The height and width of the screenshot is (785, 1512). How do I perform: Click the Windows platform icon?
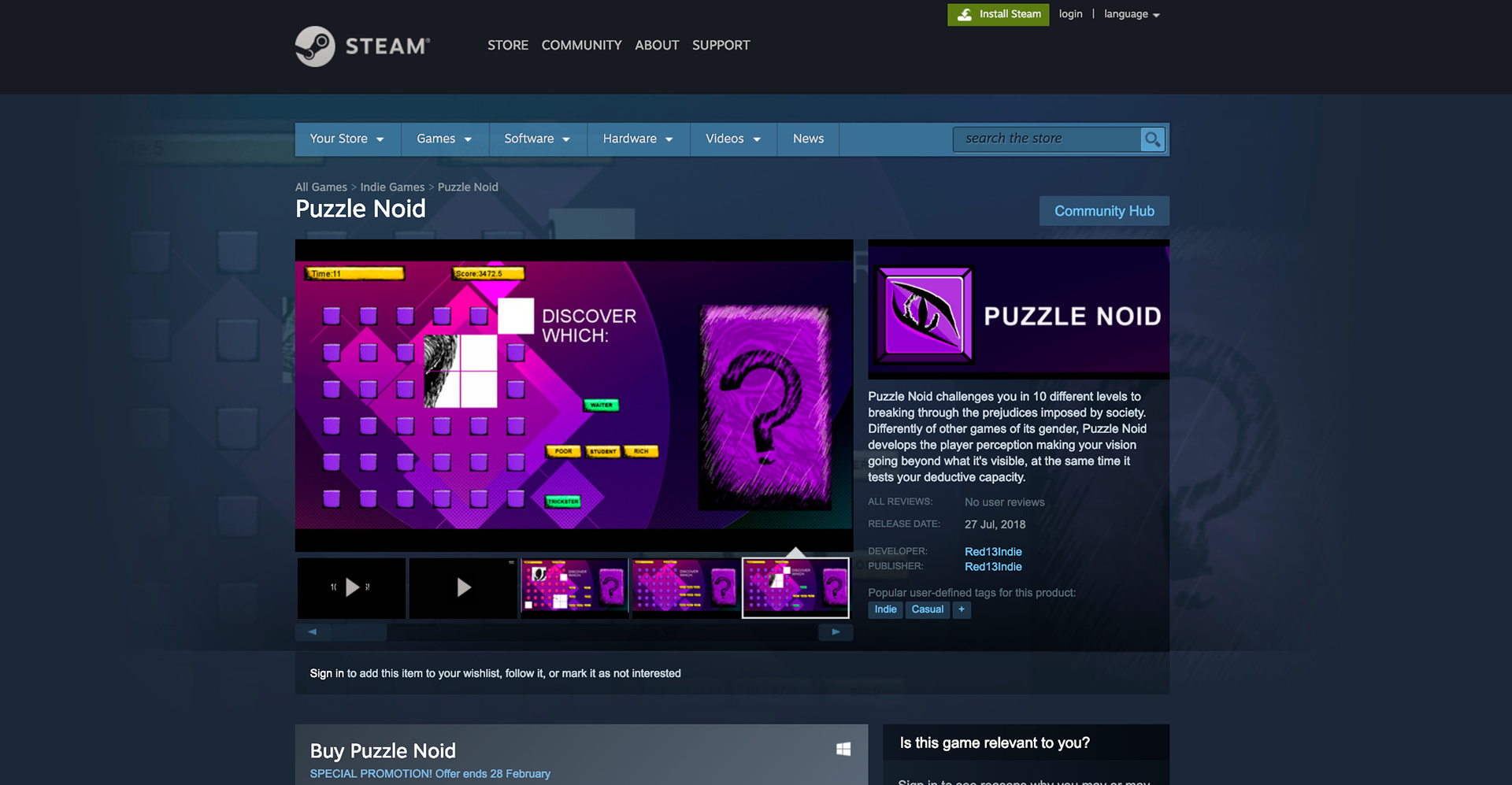[843, 749]
